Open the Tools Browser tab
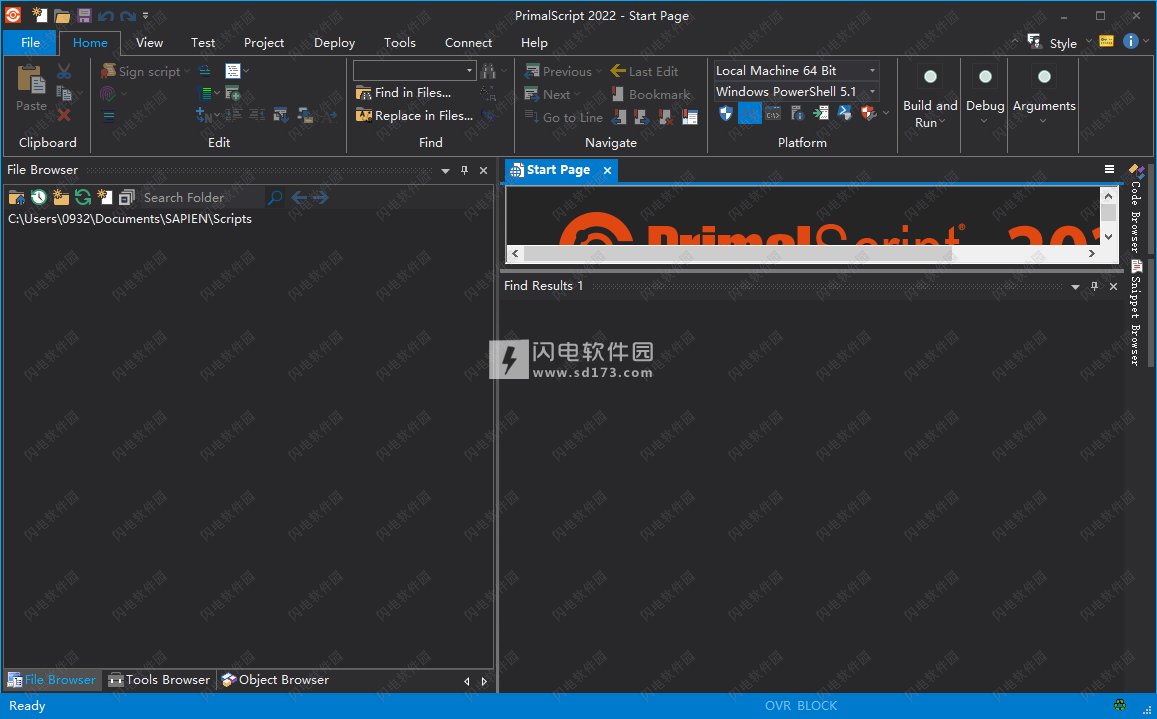This screenshot has width=1157, height=719. click(x=159, y=680)
